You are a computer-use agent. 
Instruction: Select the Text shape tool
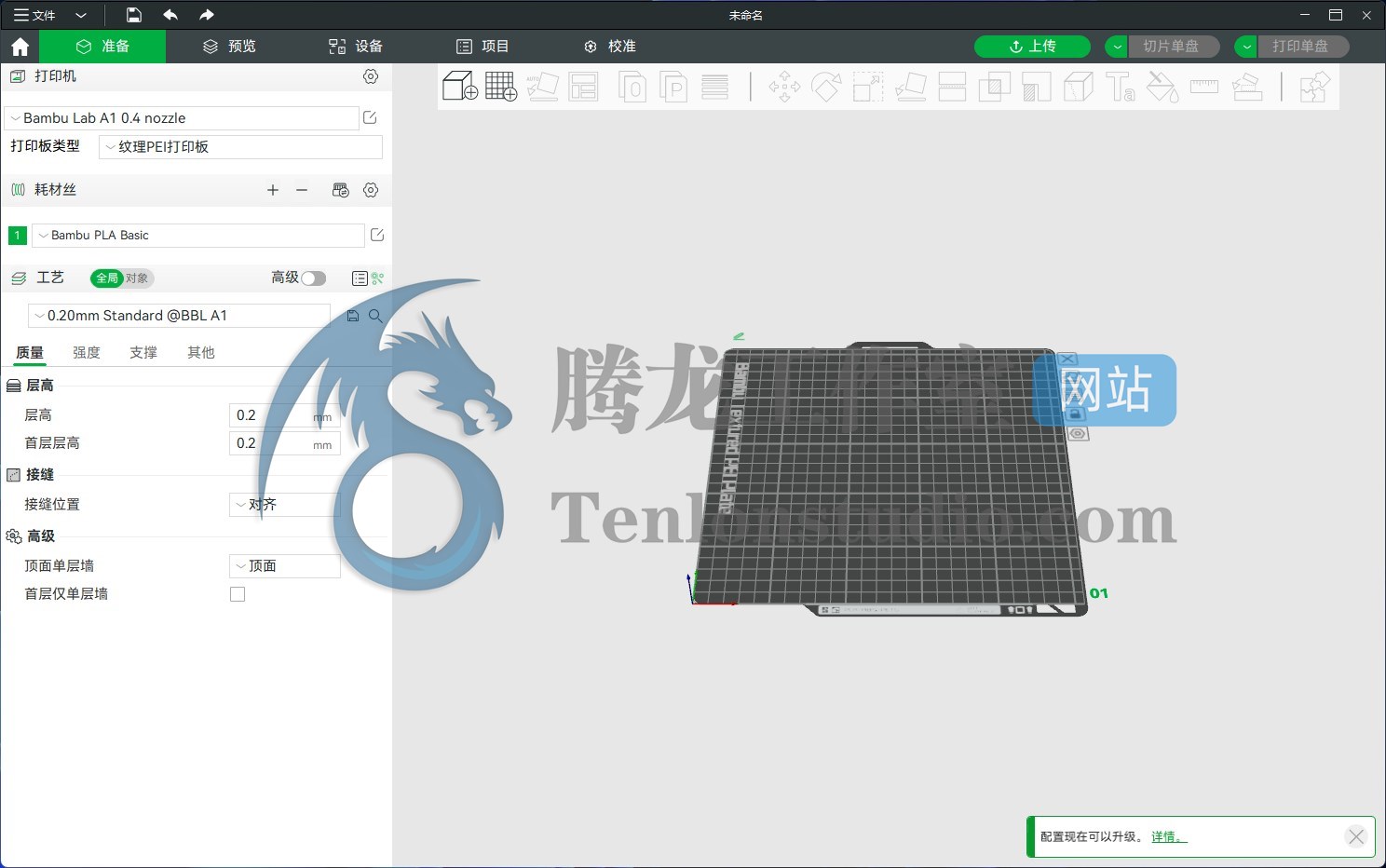[1121, 87]
